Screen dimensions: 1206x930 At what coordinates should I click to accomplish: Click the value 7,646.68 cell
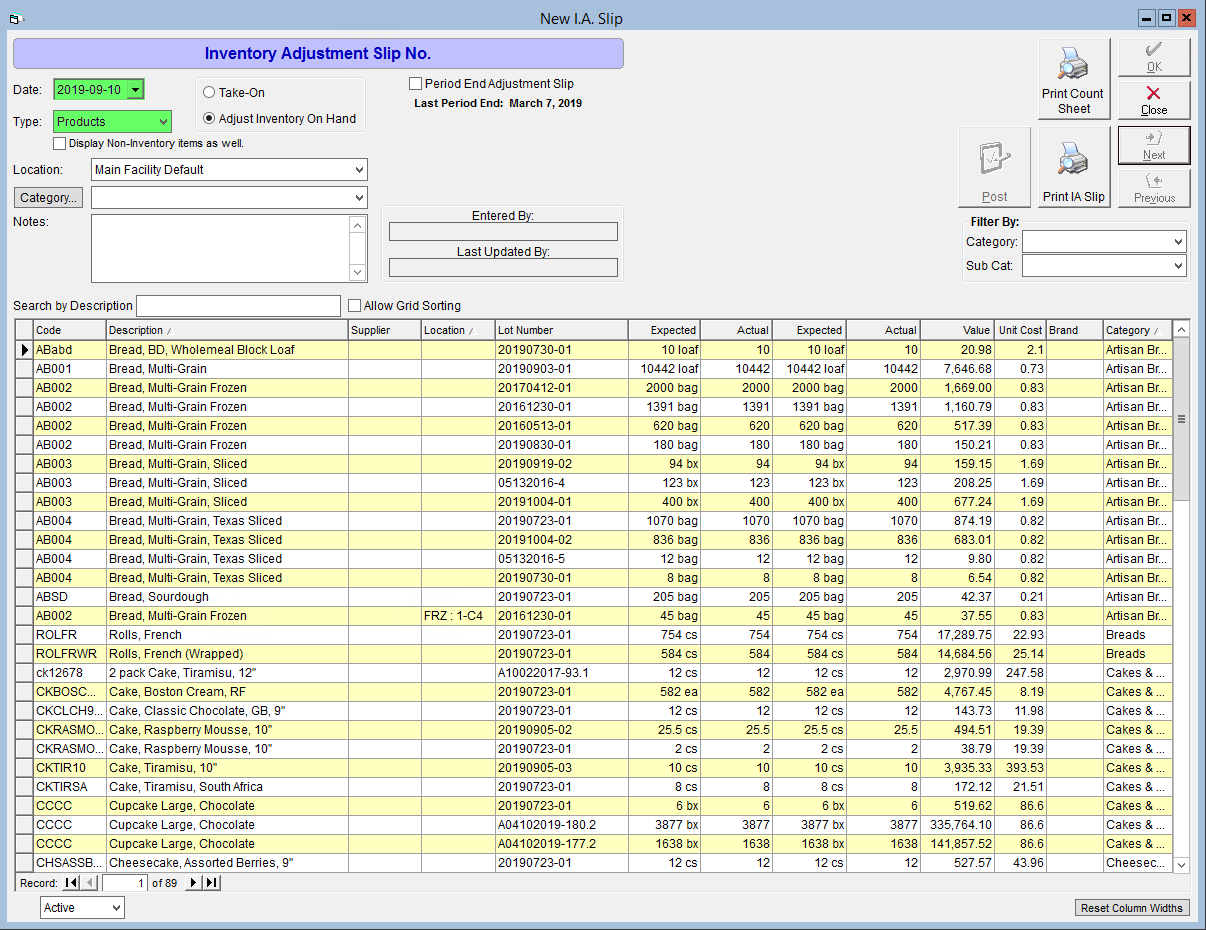(x=958, y=369)
